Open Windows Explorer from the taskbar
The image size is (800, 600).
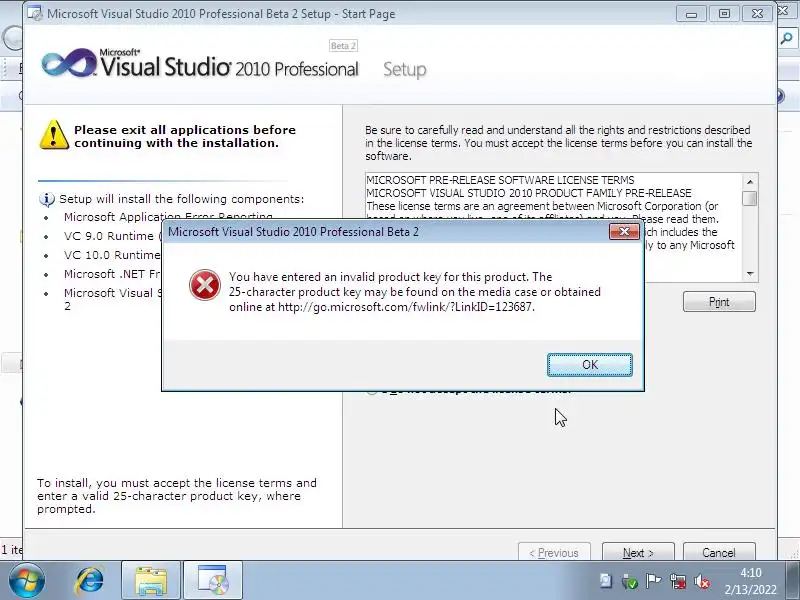tap(151, 581)
